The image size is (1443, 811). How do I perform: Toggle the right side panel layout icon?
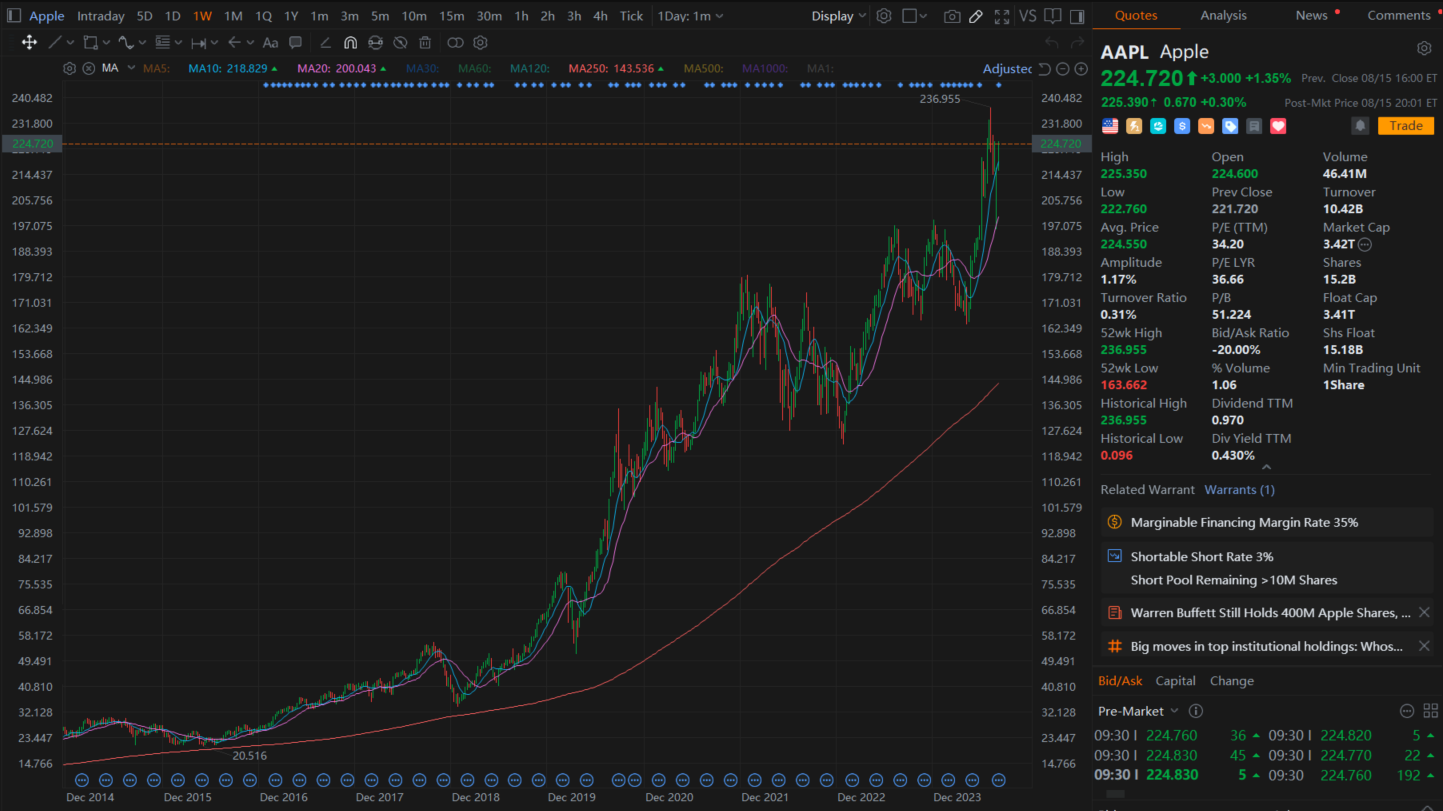point(1077,16)
